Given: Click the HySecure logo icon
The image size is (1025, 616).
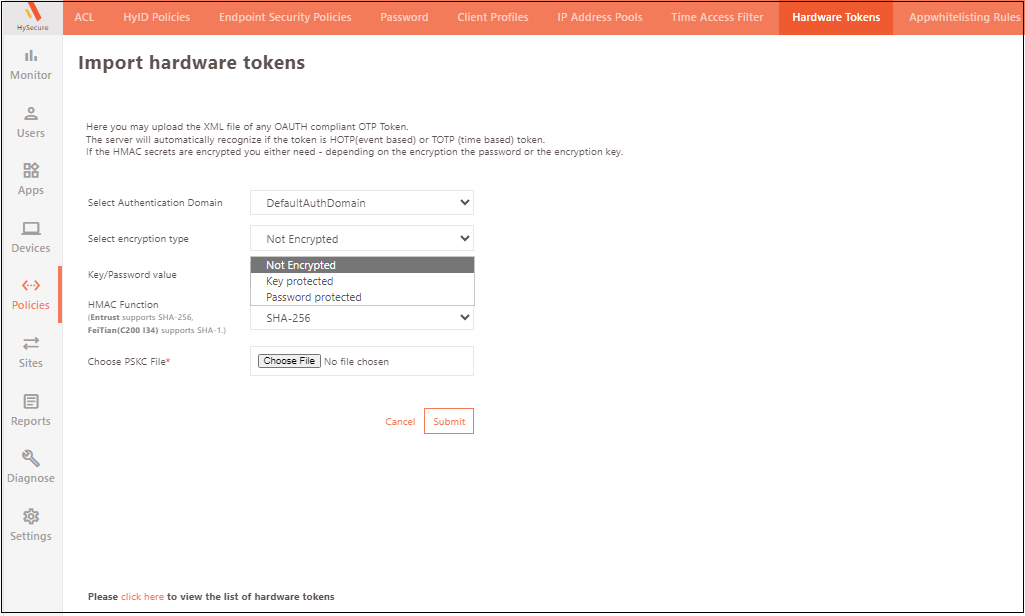Looking at the screenshot, I should [x=31, y=13].
